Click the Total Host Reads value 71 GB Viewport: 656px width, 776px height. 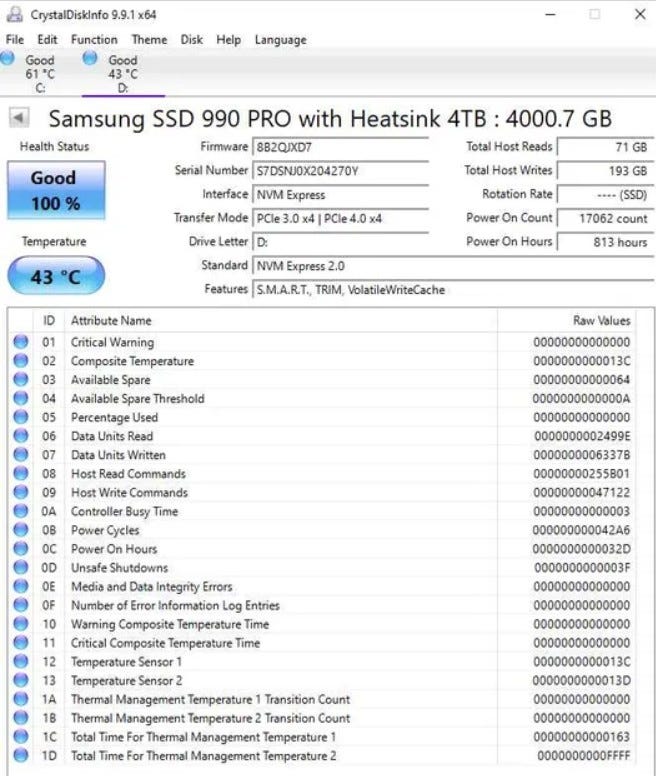[605, 147]
